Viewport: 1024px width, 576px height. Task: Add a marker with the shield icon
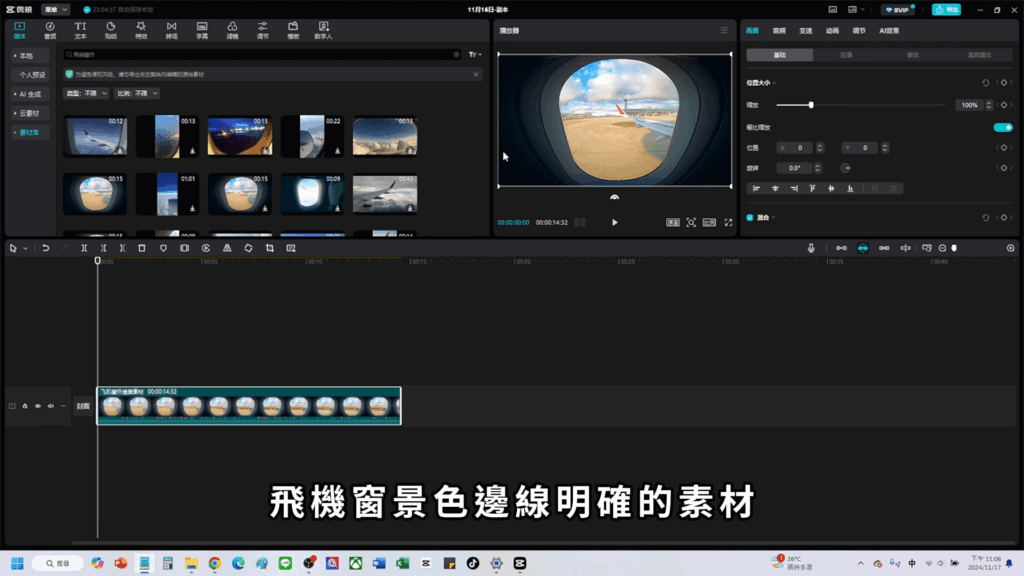pos(163,248)
